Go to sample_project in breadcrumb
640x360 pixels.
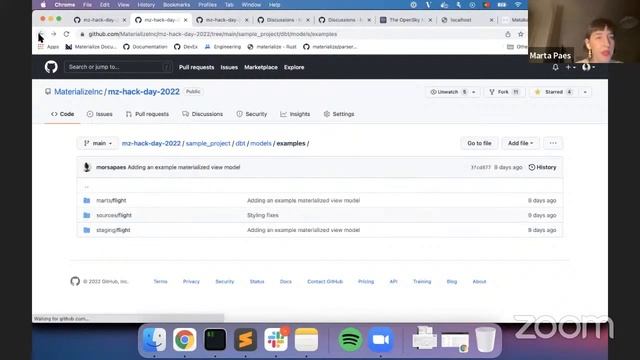[x=208, y=143]
